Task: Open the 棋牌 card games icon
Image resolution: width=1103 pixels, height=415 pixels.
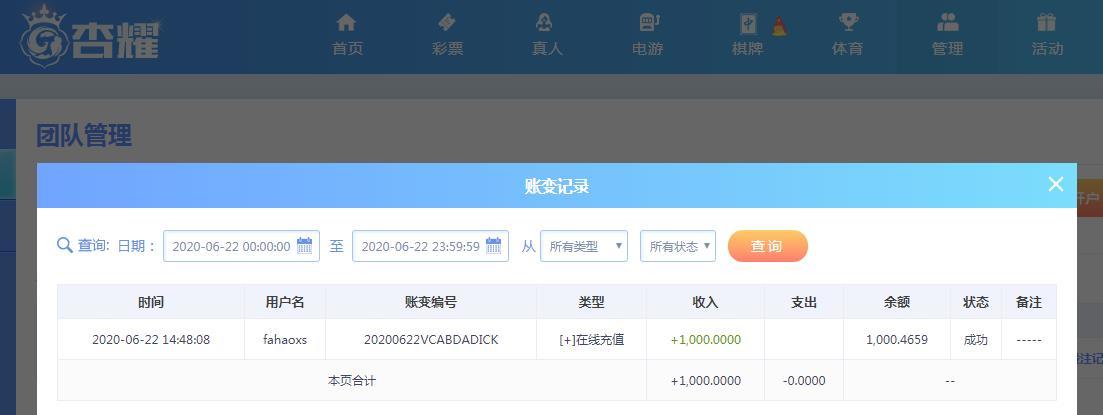Action: [x=748, y=24]
